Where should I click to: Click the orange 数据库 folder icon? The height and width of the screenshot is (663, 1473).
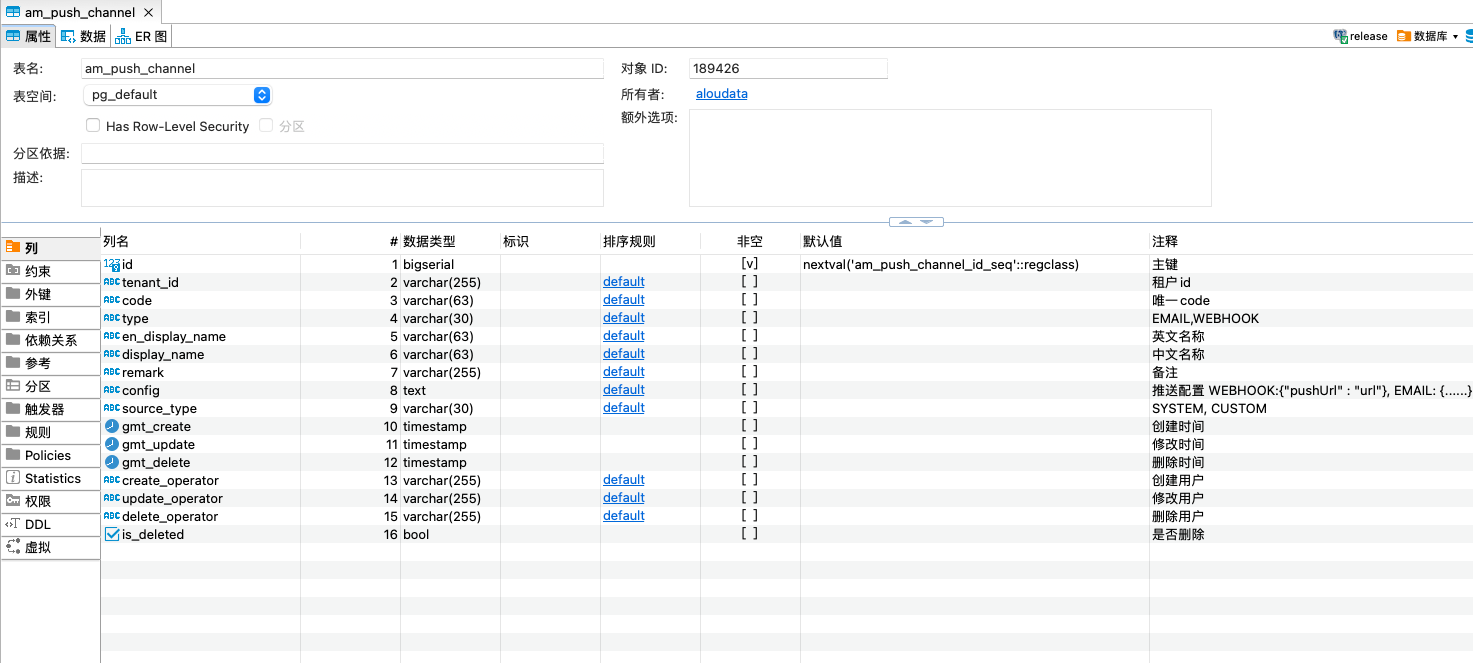1403,36
